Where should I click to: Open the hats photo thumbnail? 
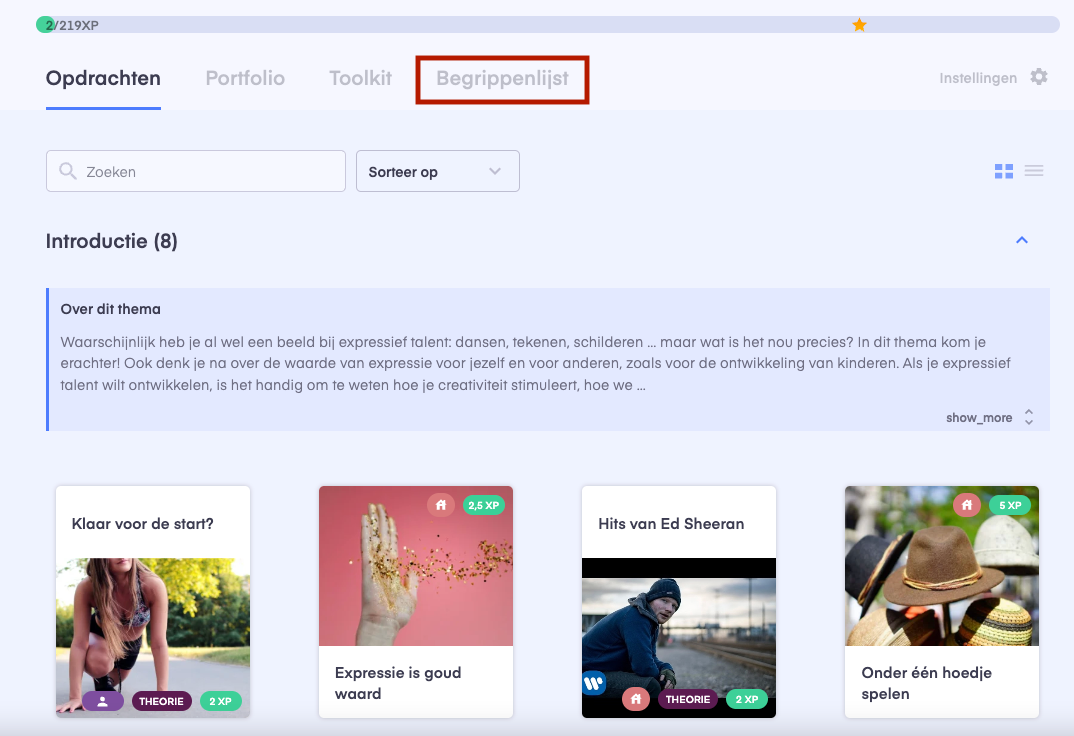click(942, 566)
